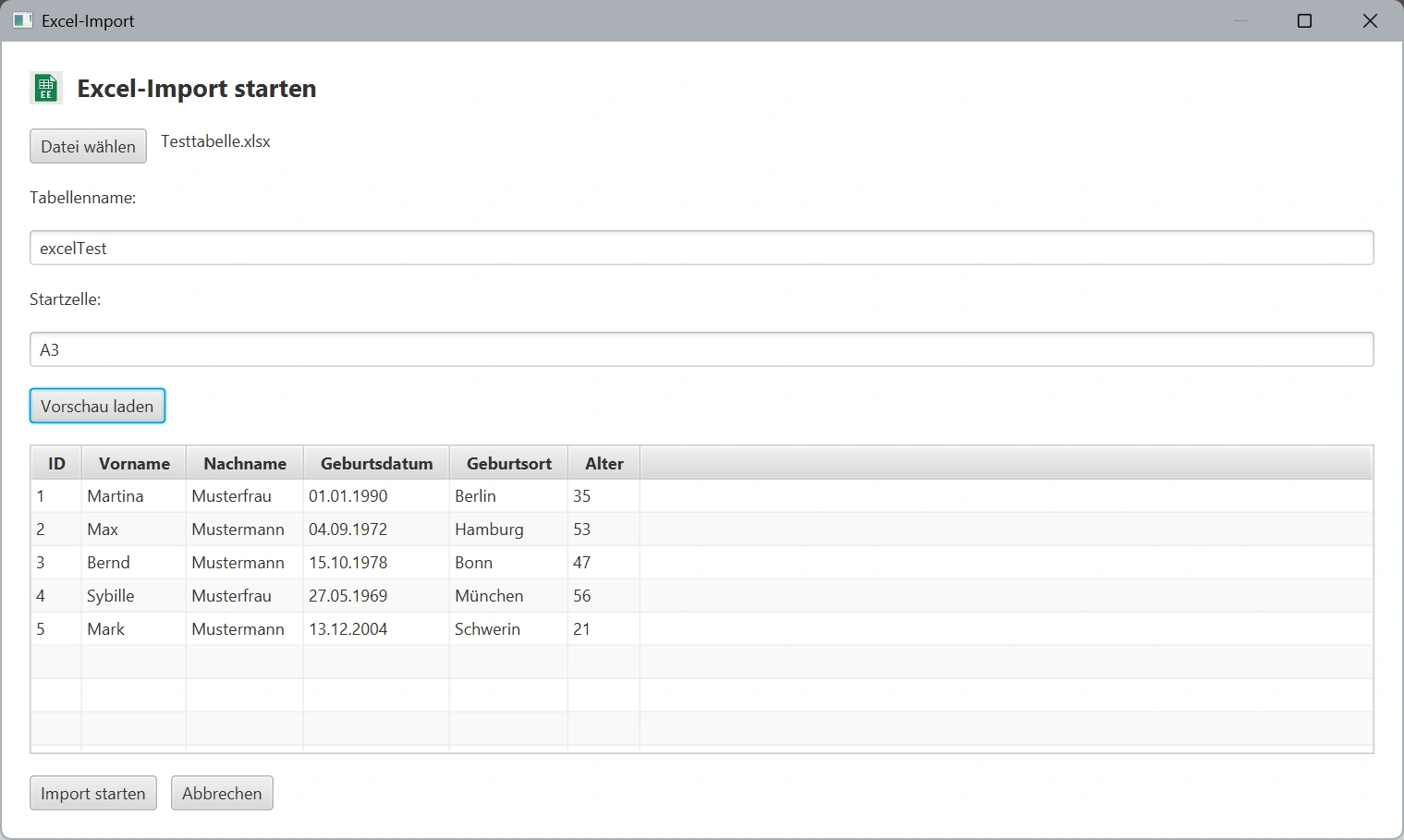Cancel the dialog with Abbrechen
Screen dimensions: 1404x840
click(222, 793)
